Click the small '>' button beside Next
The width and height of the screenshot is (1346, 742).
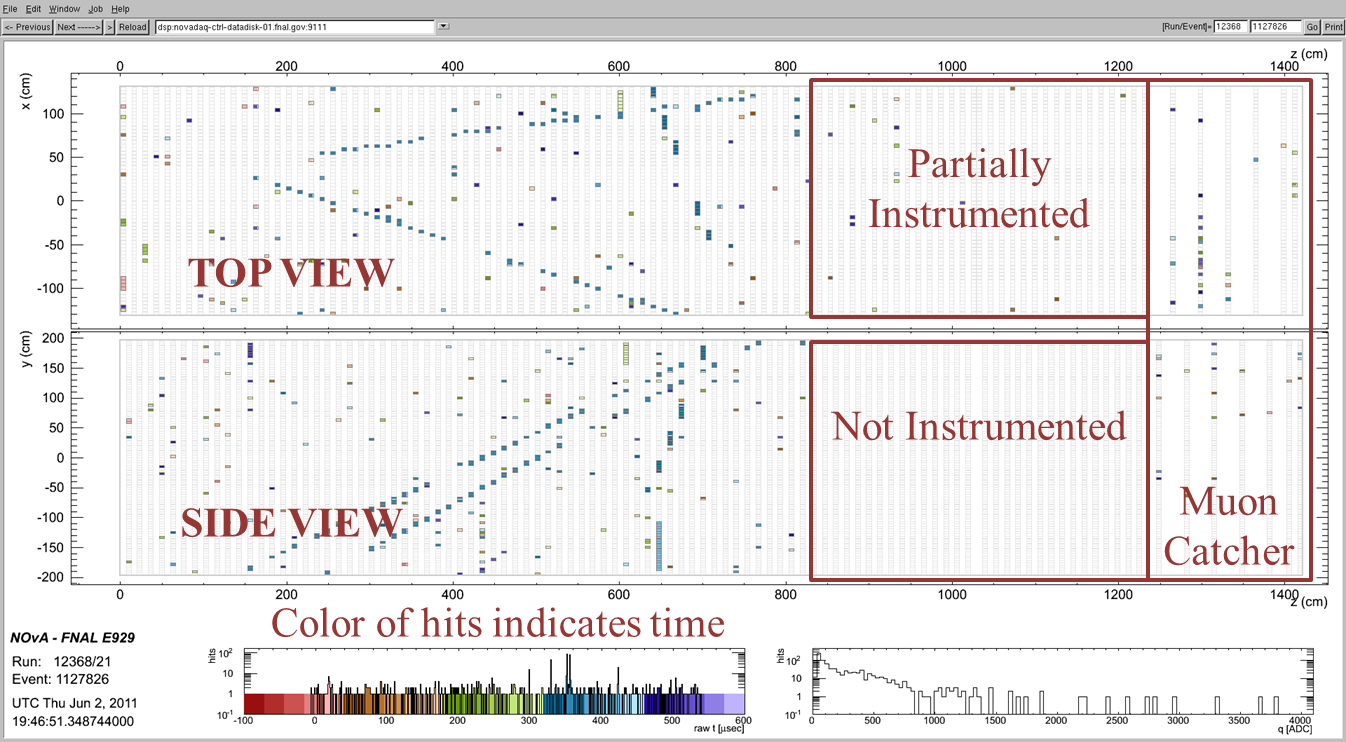pos(110,27)
